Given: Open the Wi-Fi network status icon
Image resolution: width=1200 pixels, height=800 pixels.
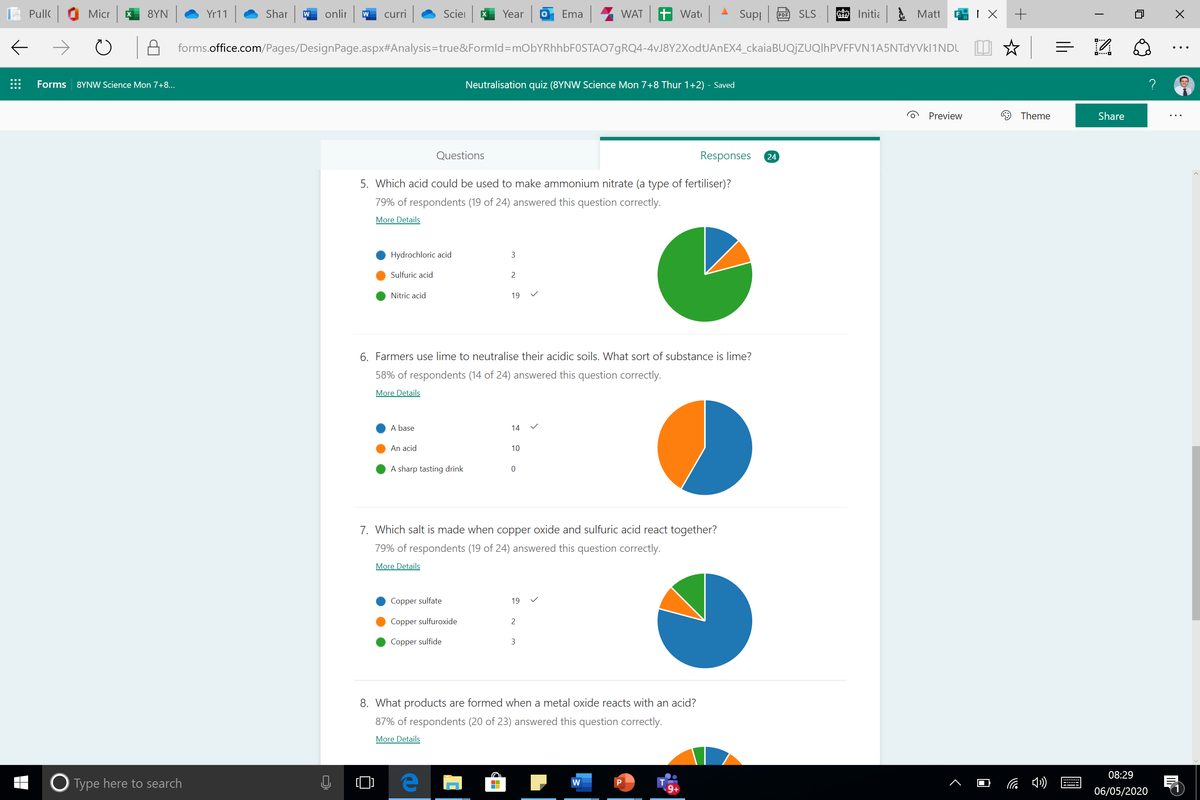Looking at the screenshot, I should (1011, 783).
